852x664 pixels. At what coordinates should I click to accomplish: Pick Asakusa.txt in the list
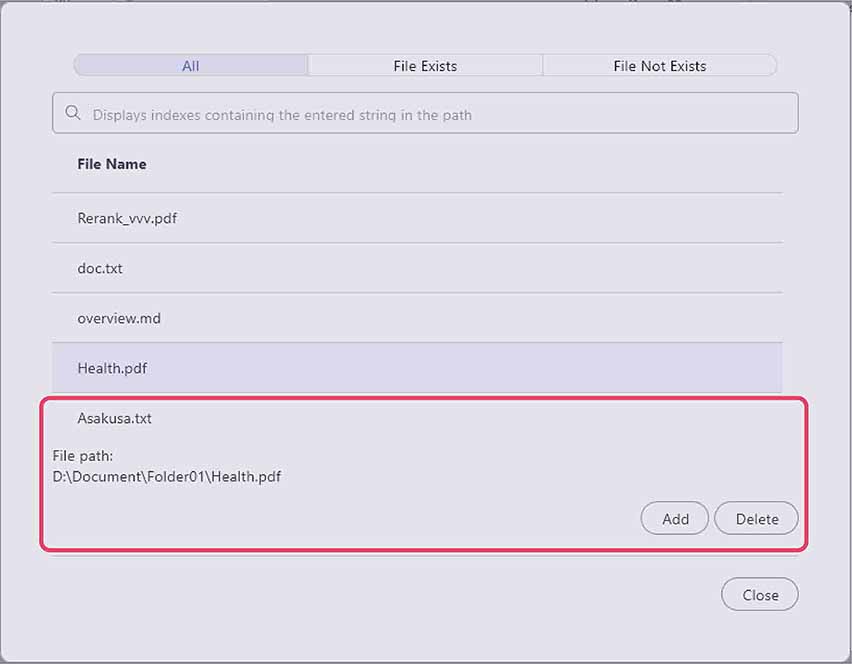115,418
